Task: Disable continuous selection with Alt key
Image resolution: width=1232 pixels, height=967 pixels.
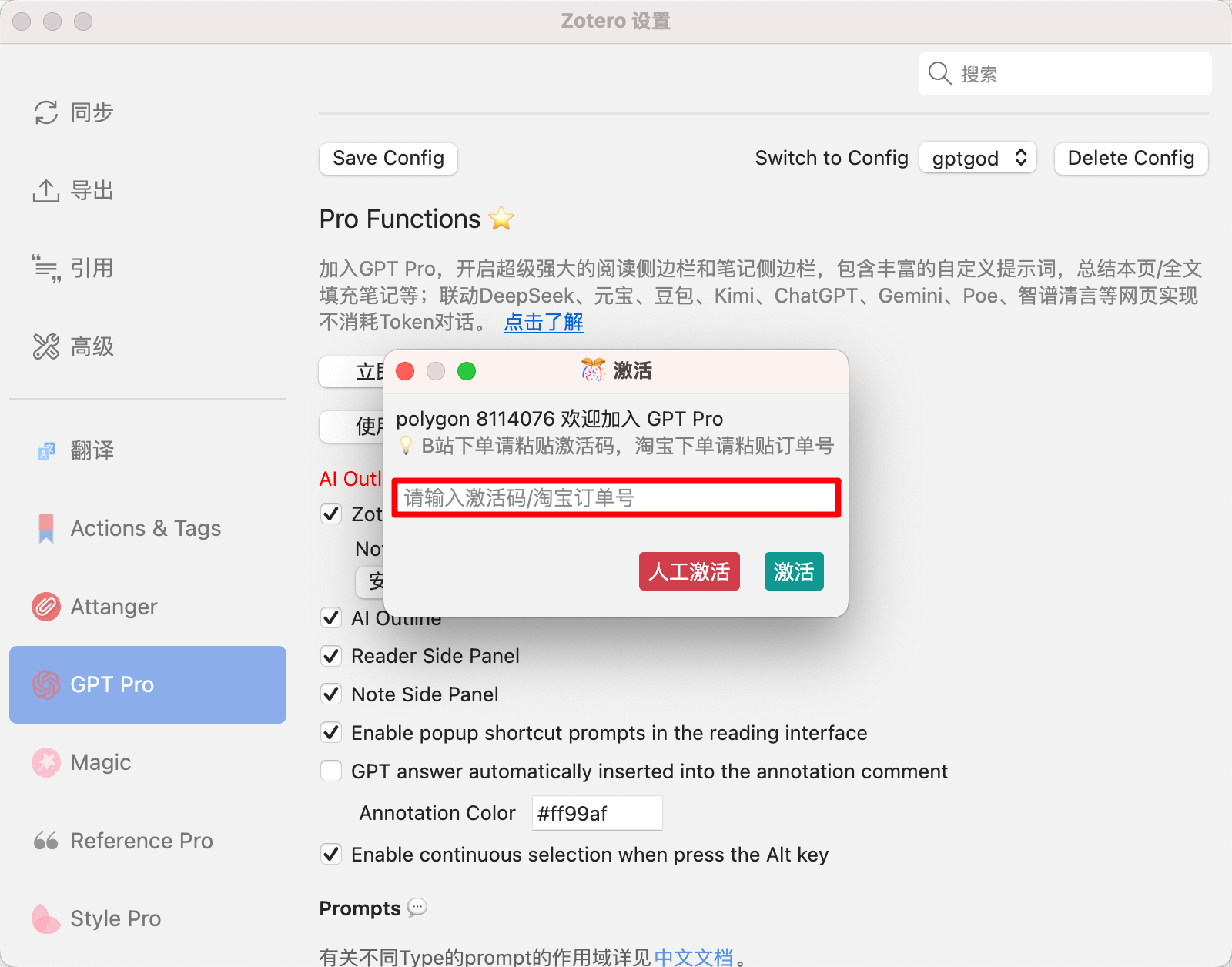Action: pyautogui.click(x=331, y=855)
